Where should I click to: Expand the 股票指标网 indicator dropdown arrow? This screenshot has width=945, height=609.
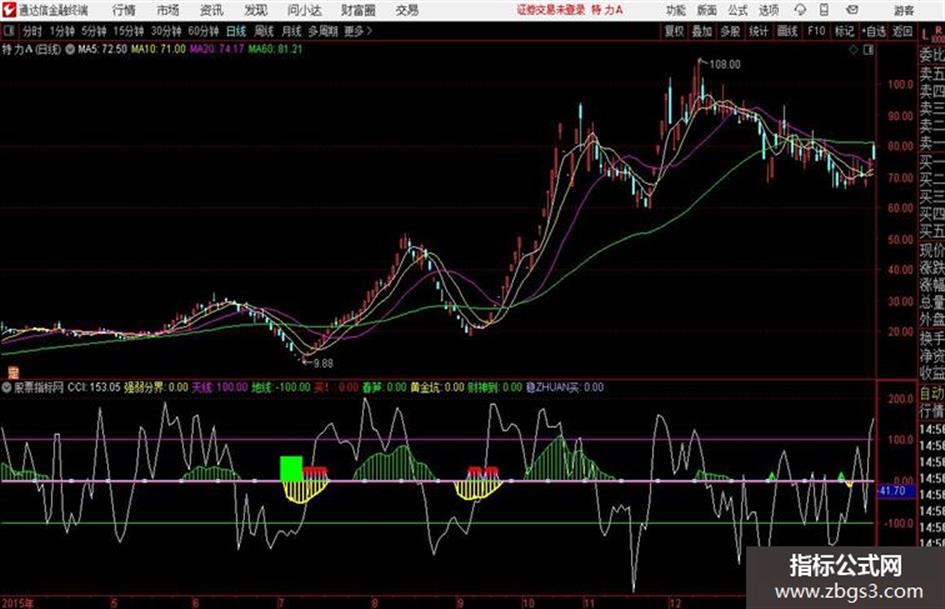tap(7, 387)
